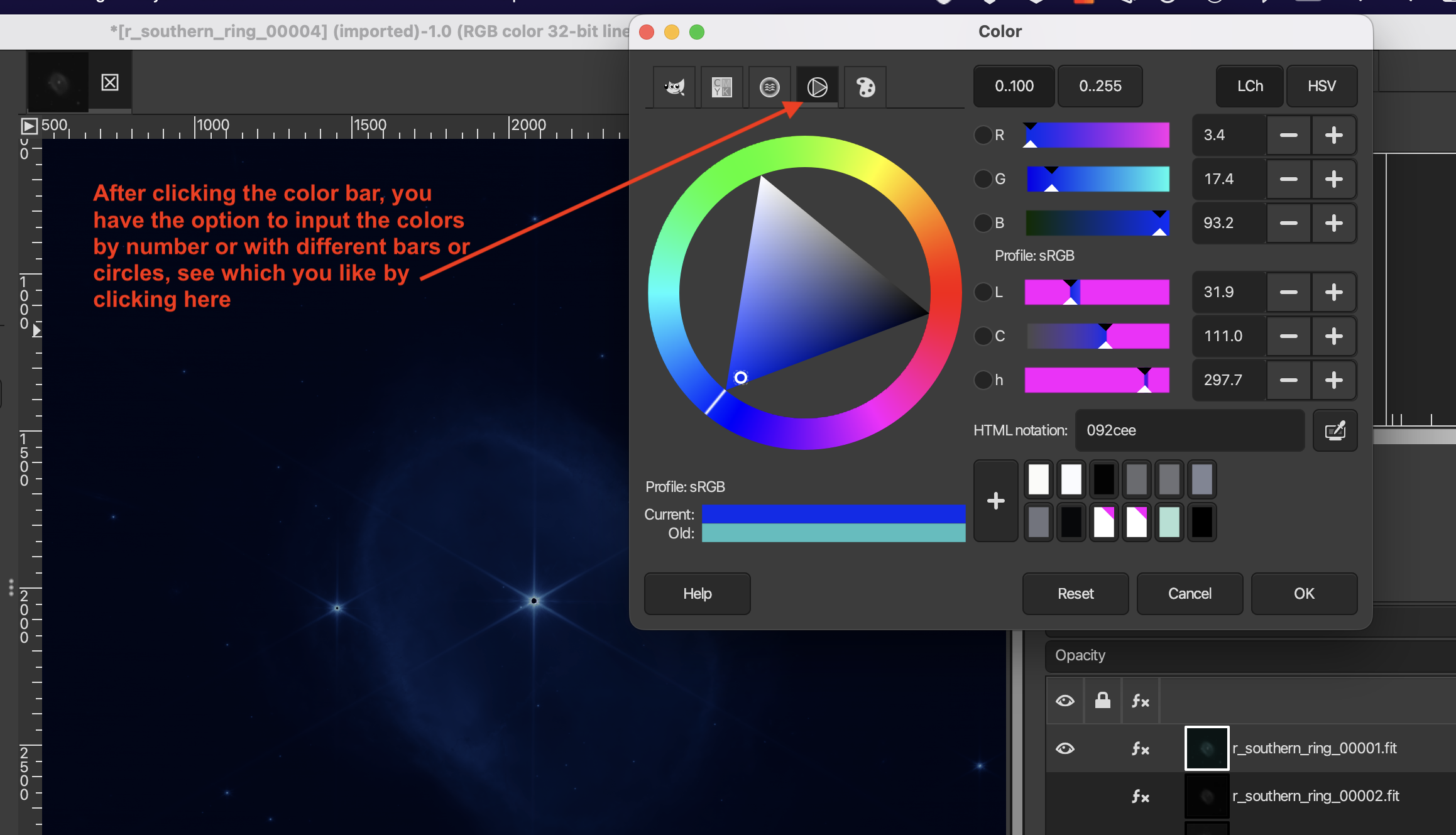This screenshot has width=1456, height=835.
Task: Open the Palette color selector tab
Action: coord(865,87)
